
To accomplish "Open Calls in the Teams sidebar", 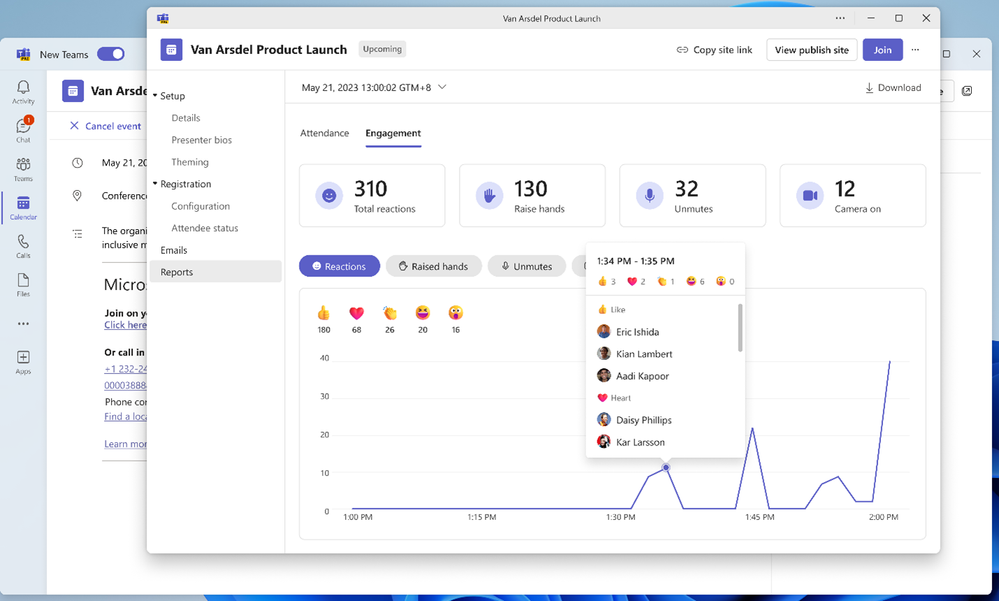I will point(23,246).
